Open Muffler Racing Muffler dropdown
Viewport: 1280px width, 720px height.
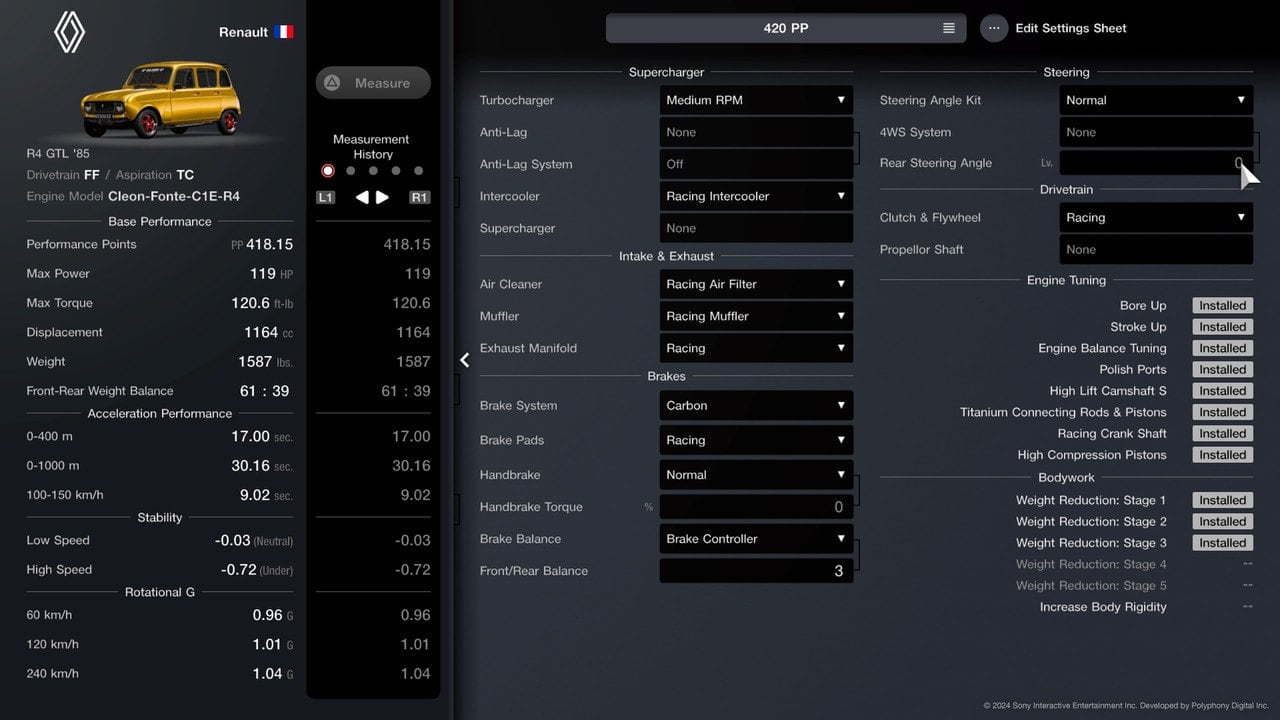(x=756, y=316)
